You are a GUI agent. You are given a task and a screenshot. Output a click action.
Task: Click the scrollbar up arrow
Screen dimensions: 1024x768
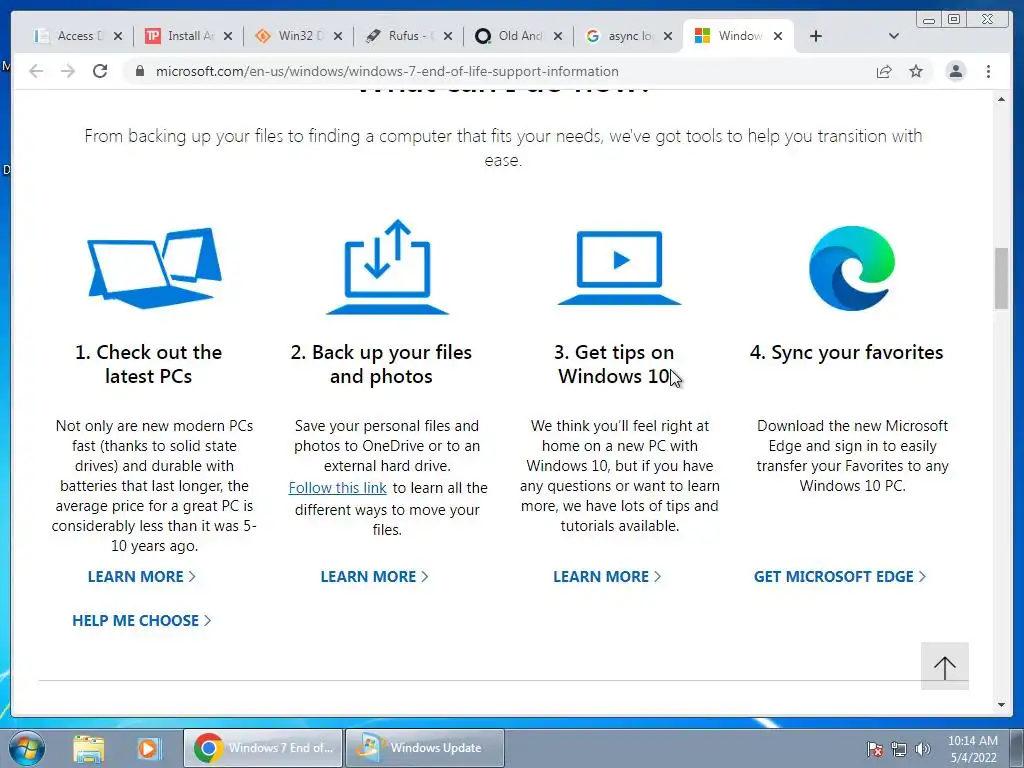tap(1001, 99)
